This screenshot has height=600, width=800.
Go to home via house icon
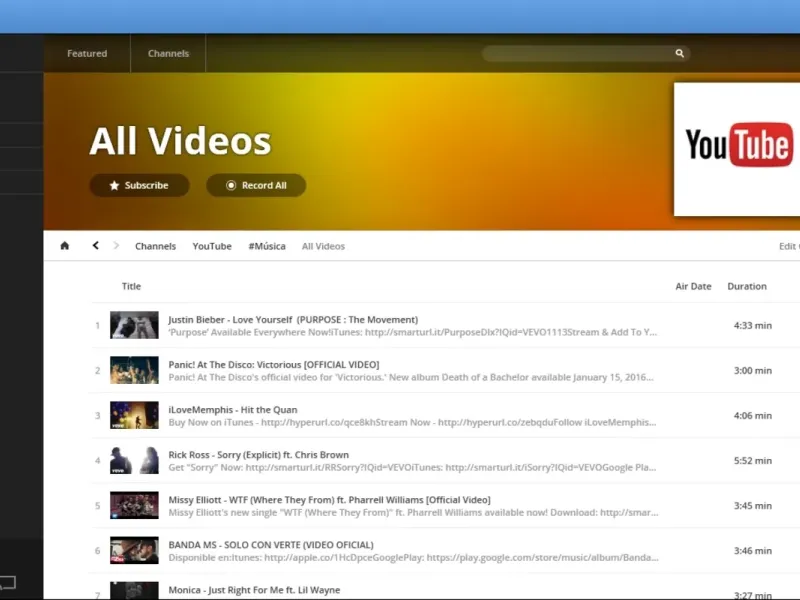pos(65,246)
